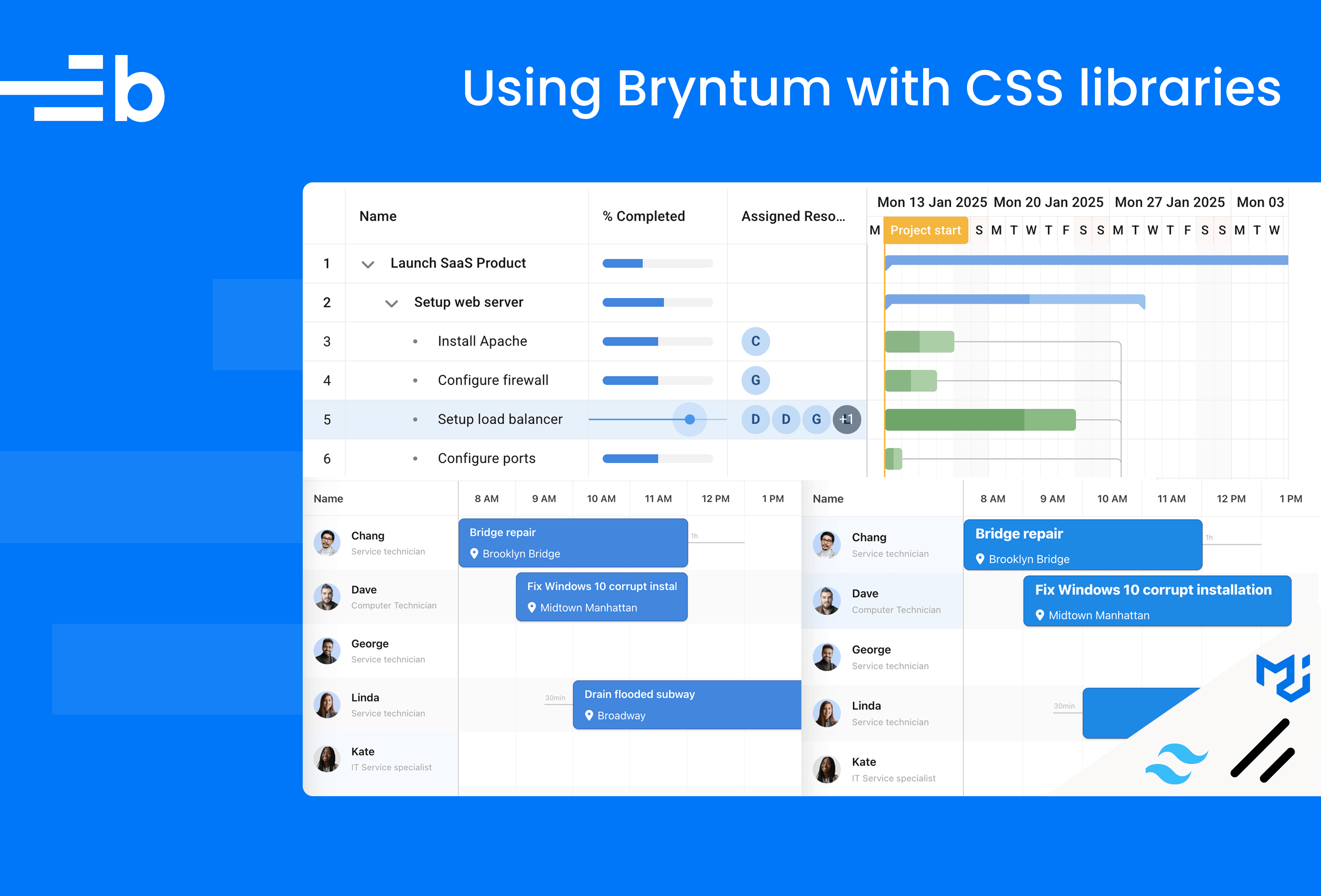The height and width of the screenshot is (896, 1321).
Task: Collapse the Setup web server task
Action: point(391,303)
